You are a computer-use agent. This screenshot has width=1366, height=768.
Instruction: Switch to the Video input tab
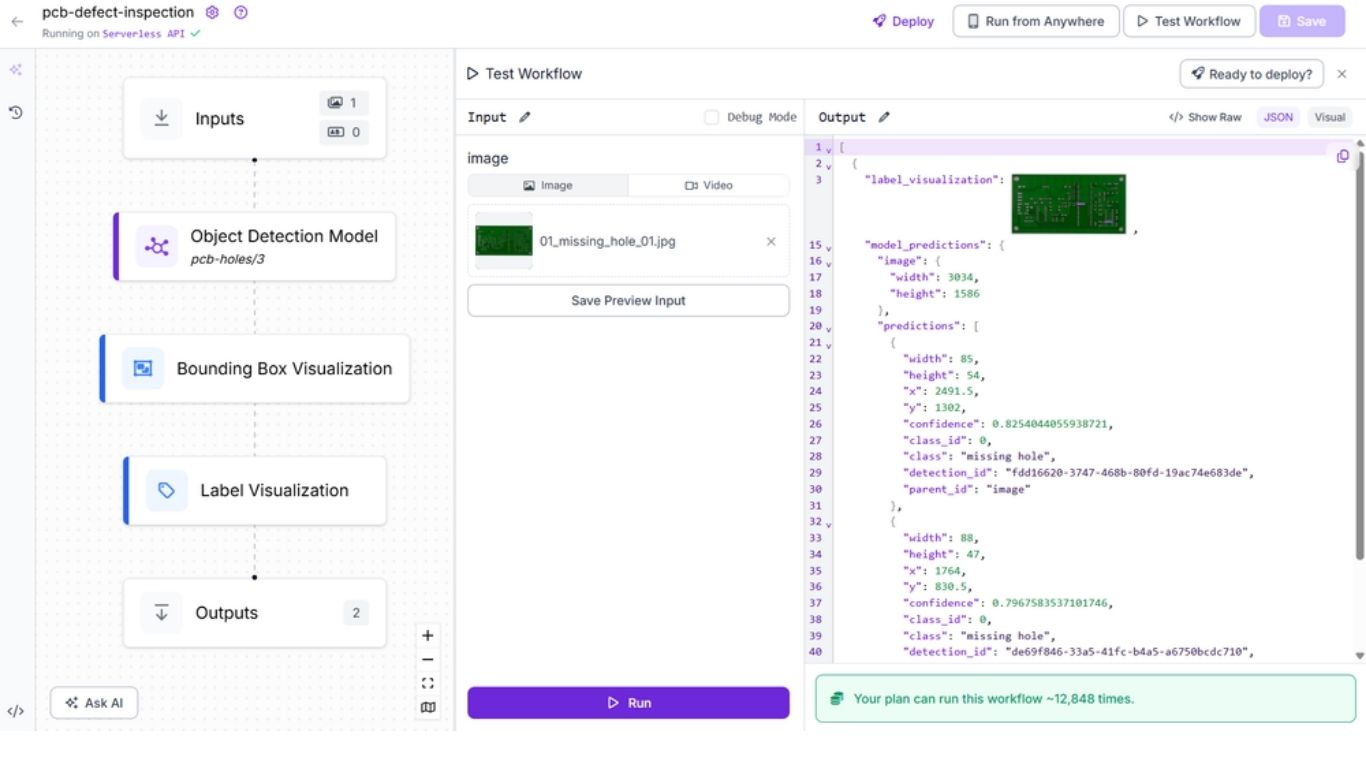point(708,185)
